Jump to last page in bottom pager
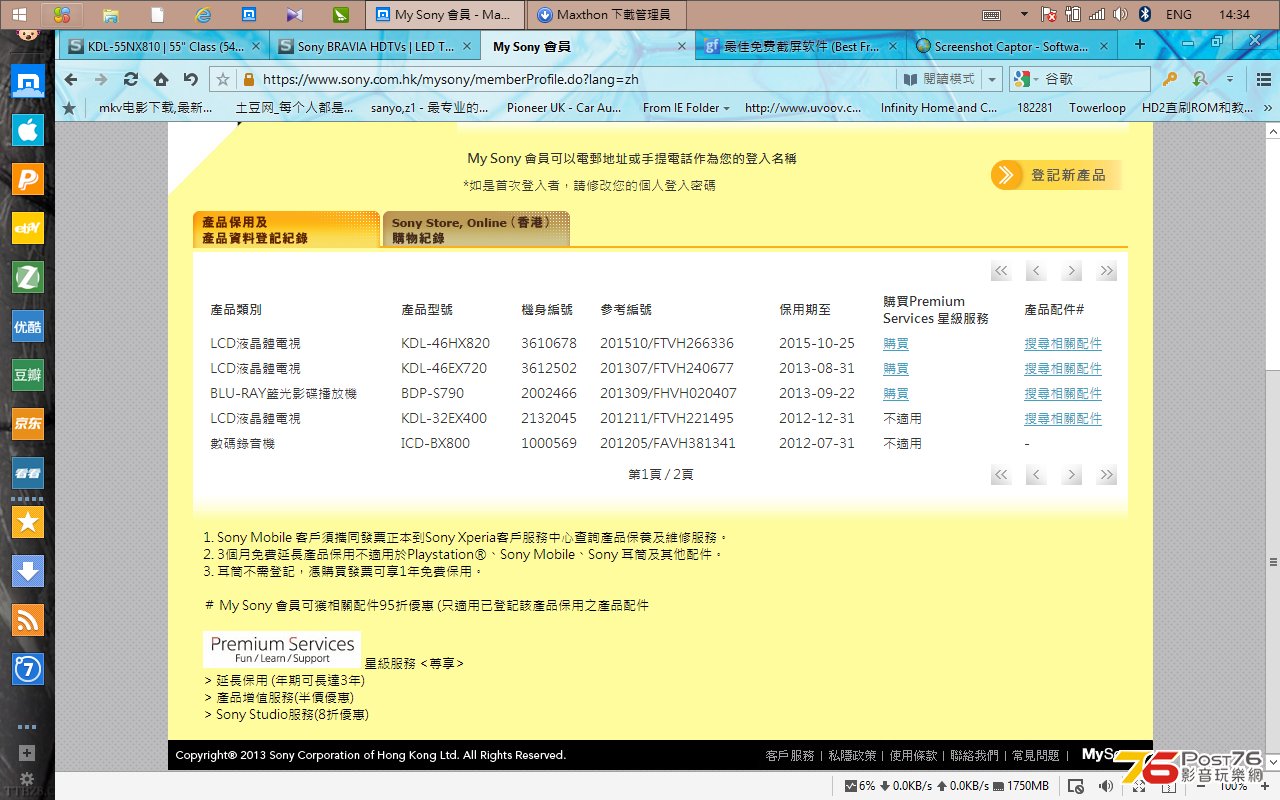 pyautogui.click(x=1106, y=475)
